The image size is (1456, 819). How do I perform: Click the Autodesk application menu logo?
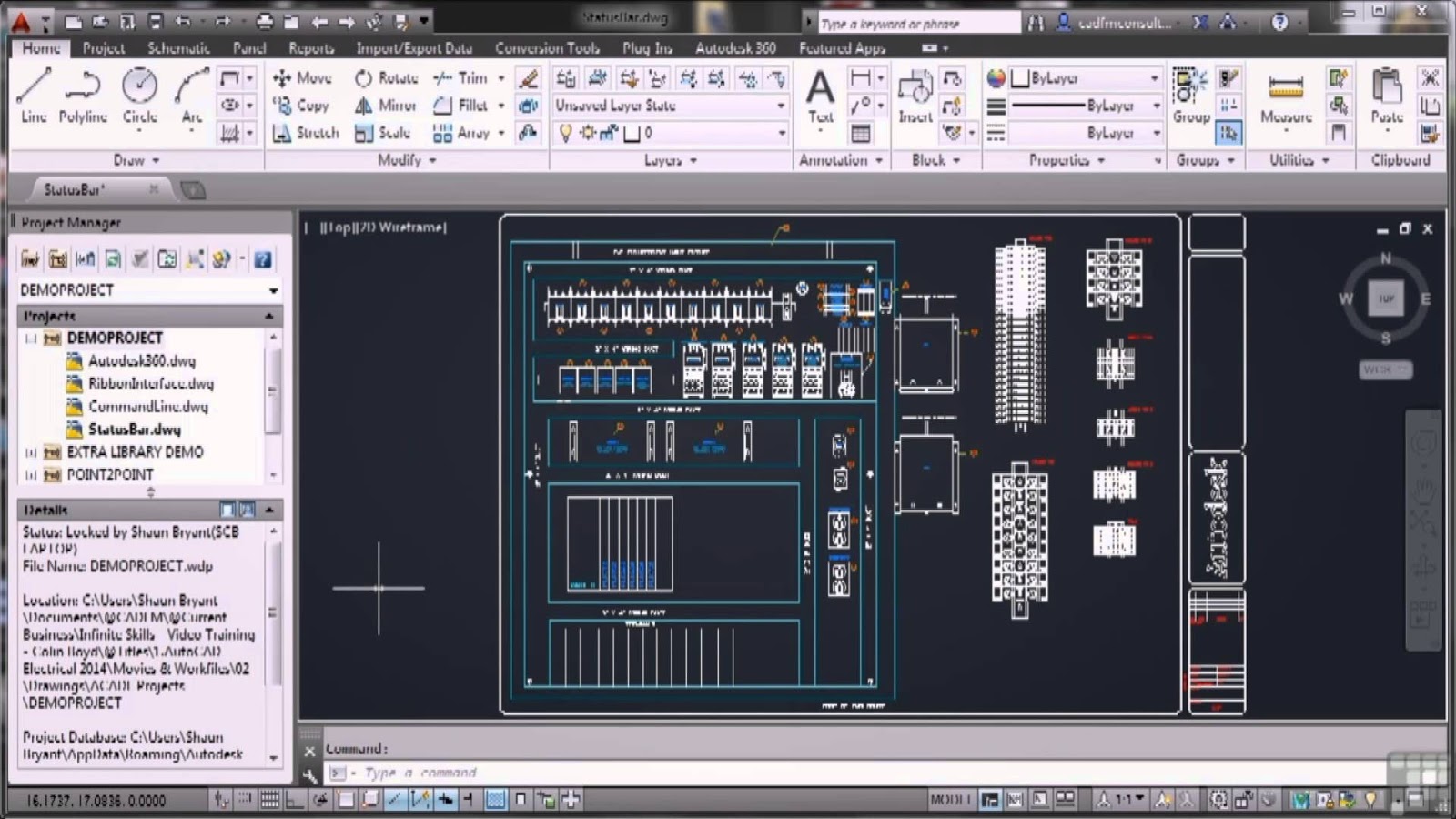coord(20,20)
